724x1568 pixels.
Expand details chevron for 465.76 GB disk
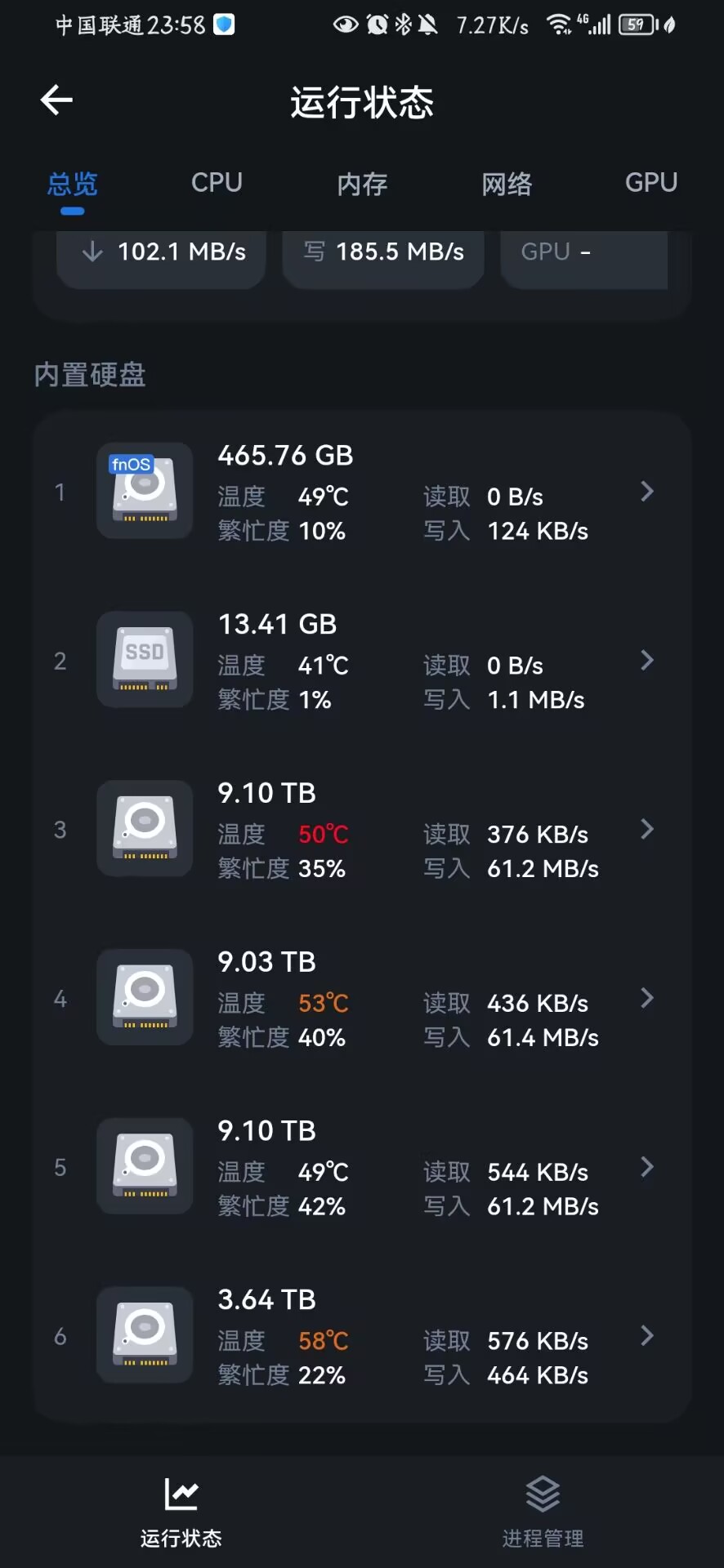[647, 492]
